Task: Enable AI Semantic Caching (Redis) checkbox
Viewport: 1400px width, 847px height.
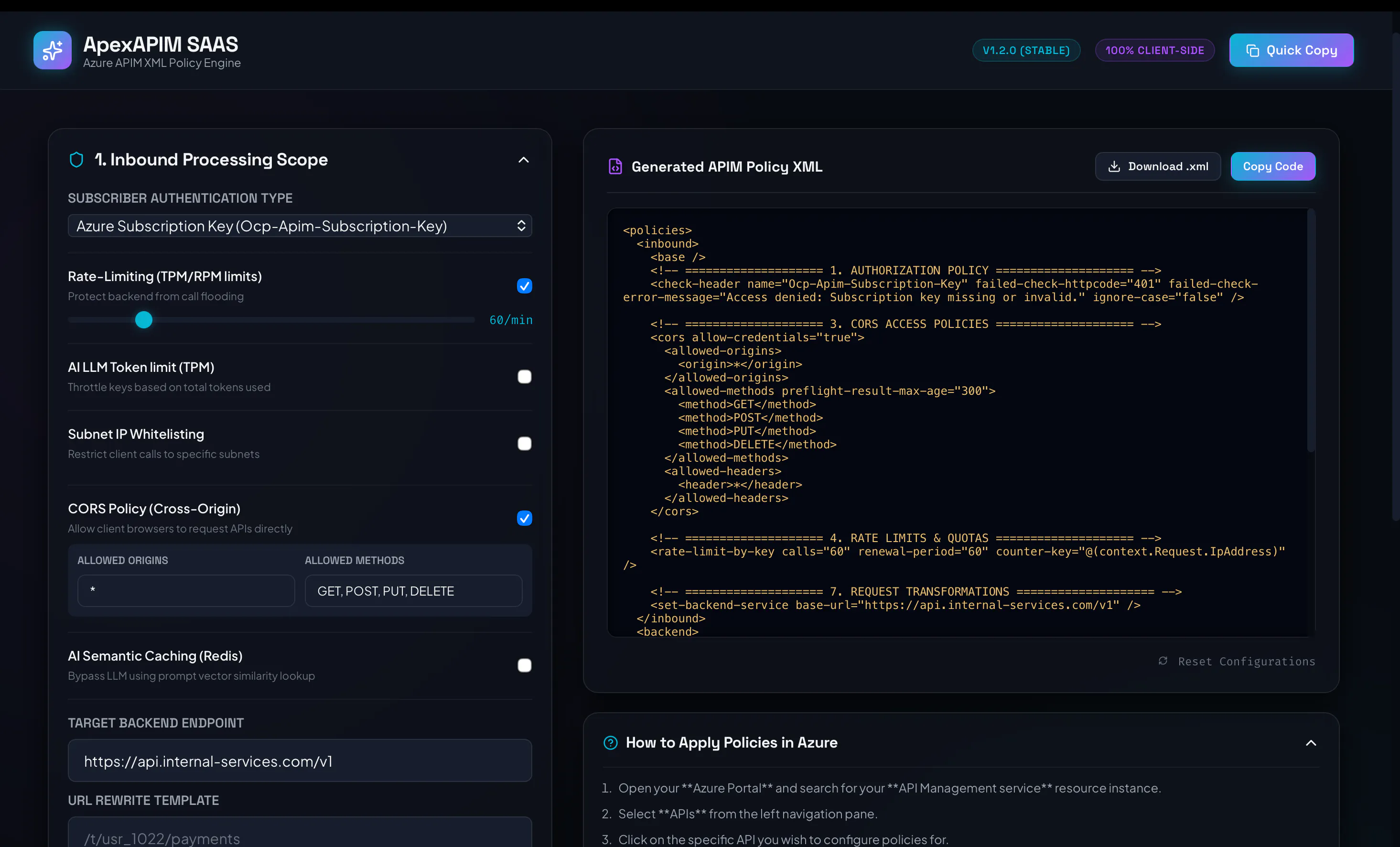Action: point(525,665)
